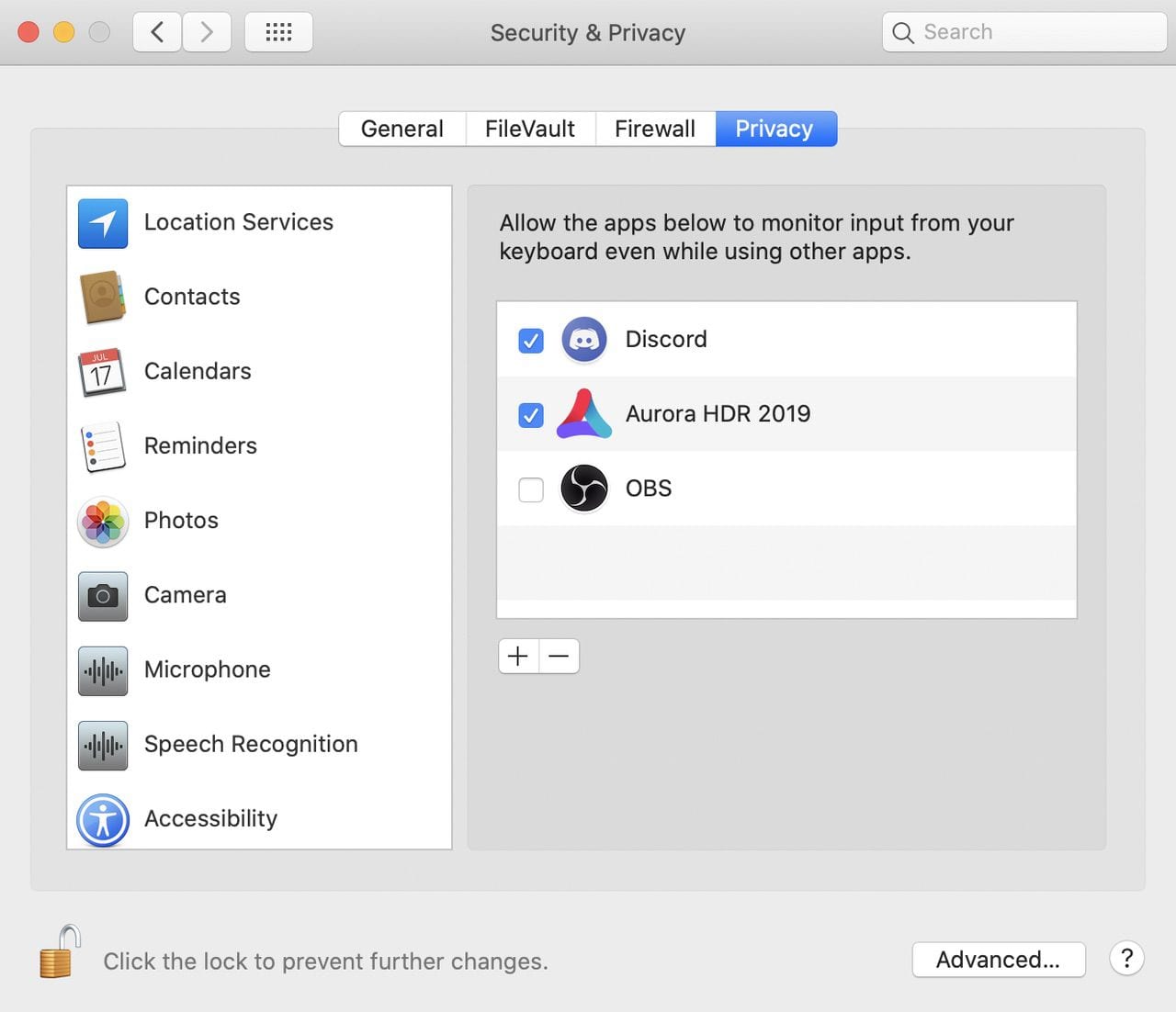Open the Firewall tab
Screen dimensions: 1176x1012
point(655,129)
